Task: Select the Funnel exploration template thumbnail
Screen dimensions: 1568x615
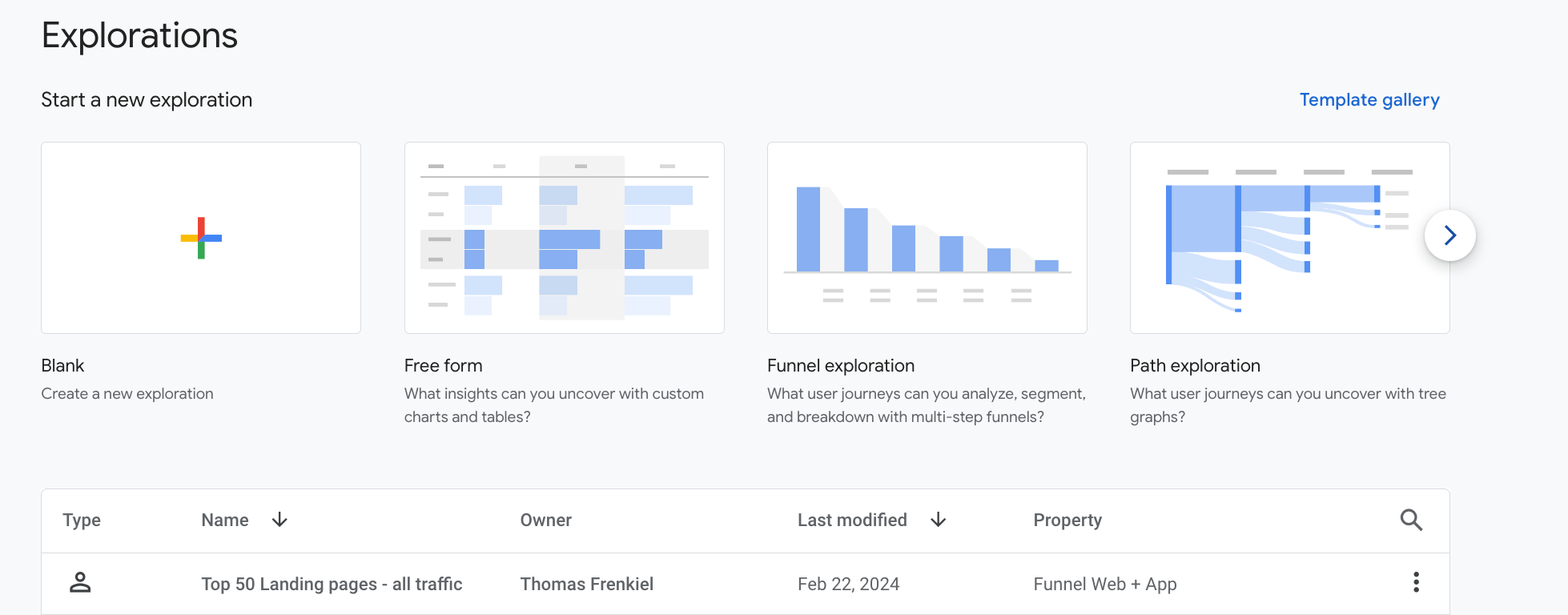Action: (x=927, y=238)
